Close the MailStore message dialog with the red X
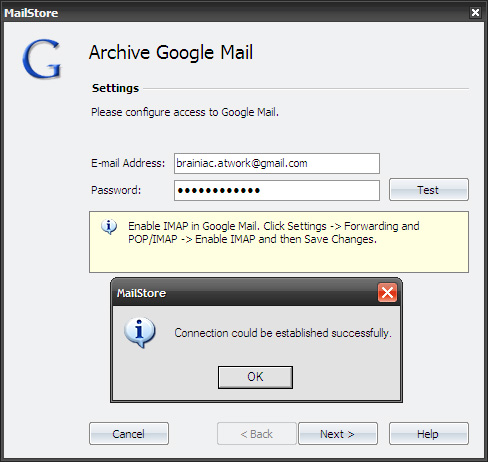Image resolution: width=488 pixels, height=462 pixels. [x=387, y=293]
